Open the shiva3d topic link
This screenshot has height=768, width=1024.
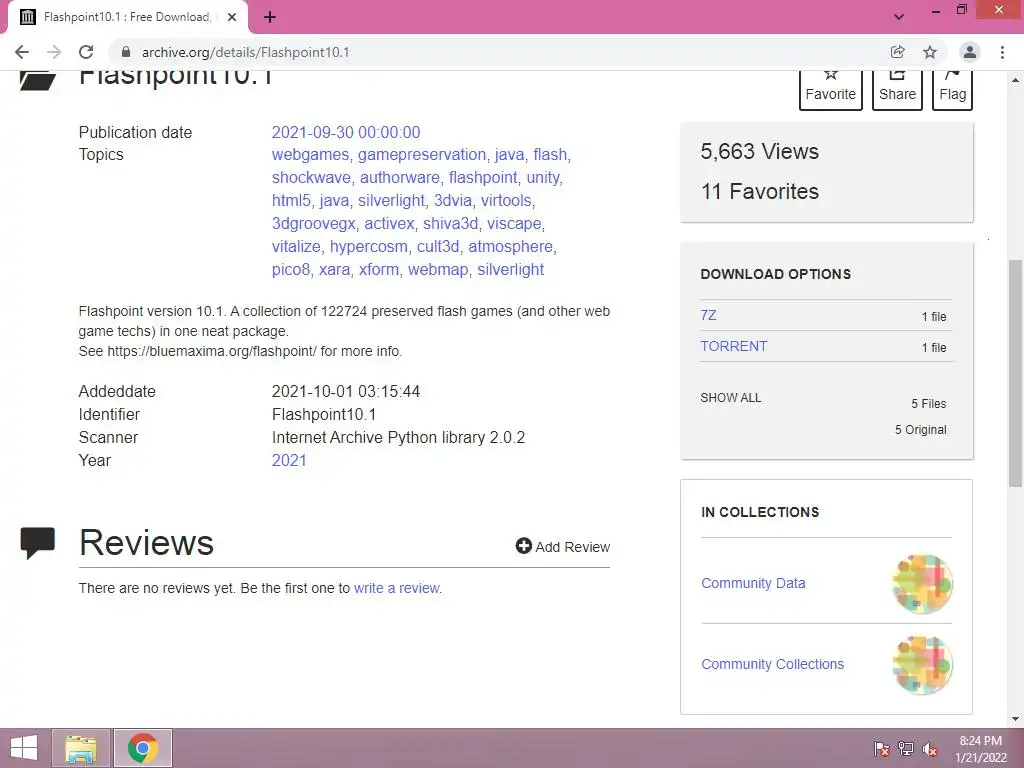click(451, 224)
